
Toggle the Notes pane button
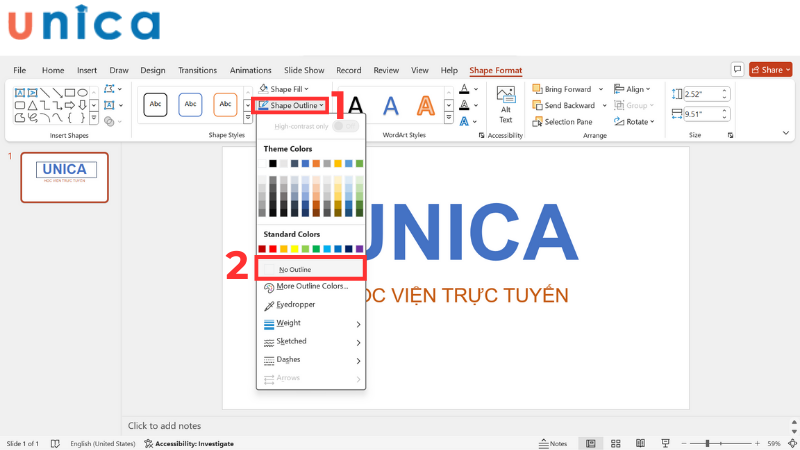[553, 443]
